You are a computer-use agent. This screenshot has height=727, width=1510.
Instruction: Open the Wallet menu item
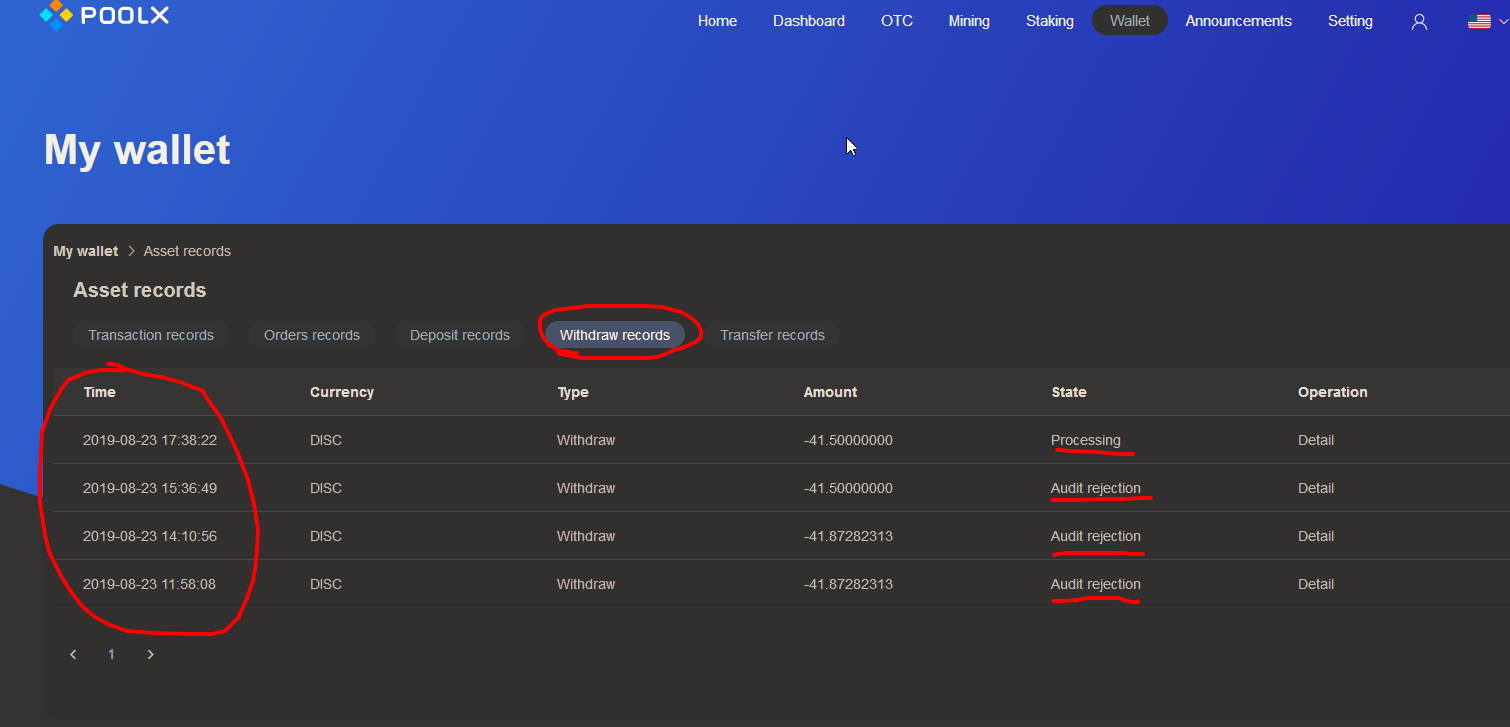click(1130, 21)
